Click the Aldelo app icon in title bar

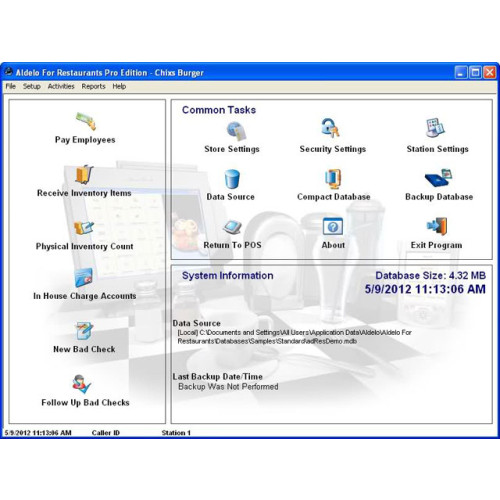9,72
